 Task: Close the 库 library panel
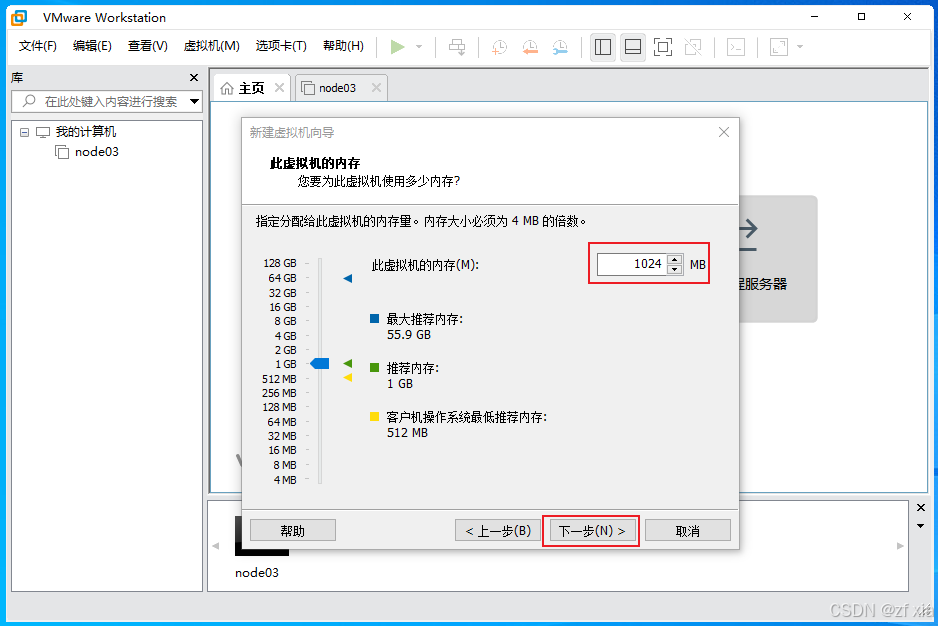click(x=194, y=78)
